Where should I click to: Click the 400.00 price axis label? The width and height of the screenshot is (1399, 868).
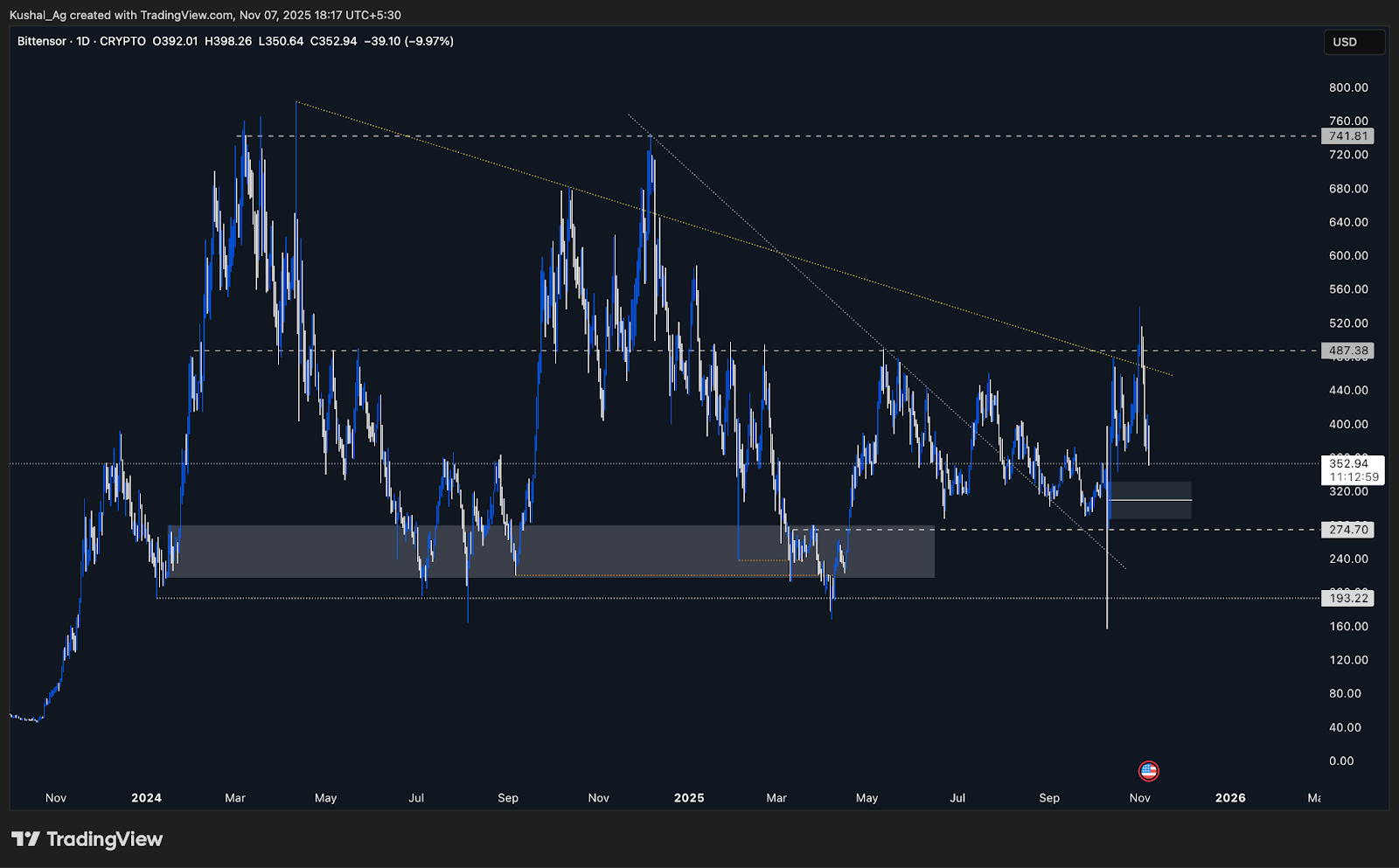pos(1348,424)
